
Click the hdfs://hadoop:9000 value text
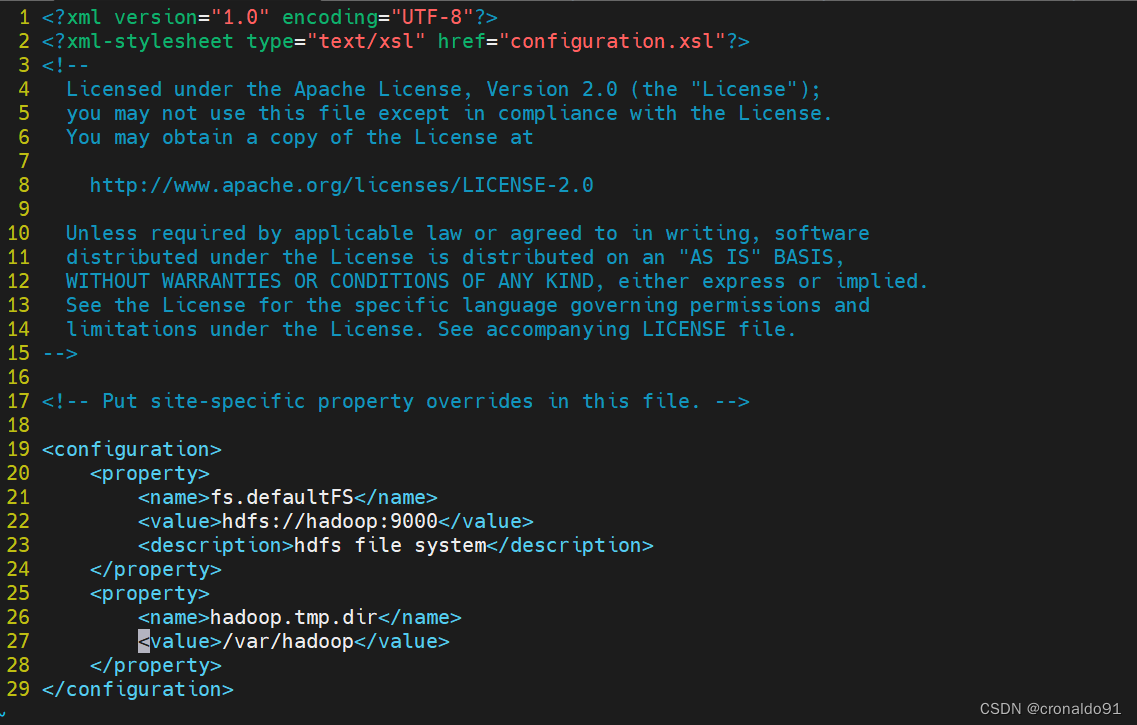click(330, 521)
